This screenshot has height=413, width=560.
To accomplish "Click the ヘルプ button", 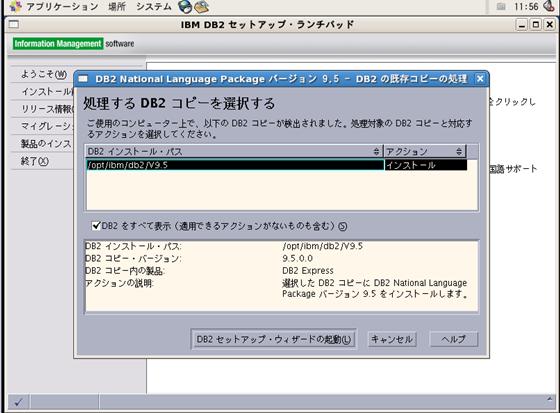I will click(454, 339).
